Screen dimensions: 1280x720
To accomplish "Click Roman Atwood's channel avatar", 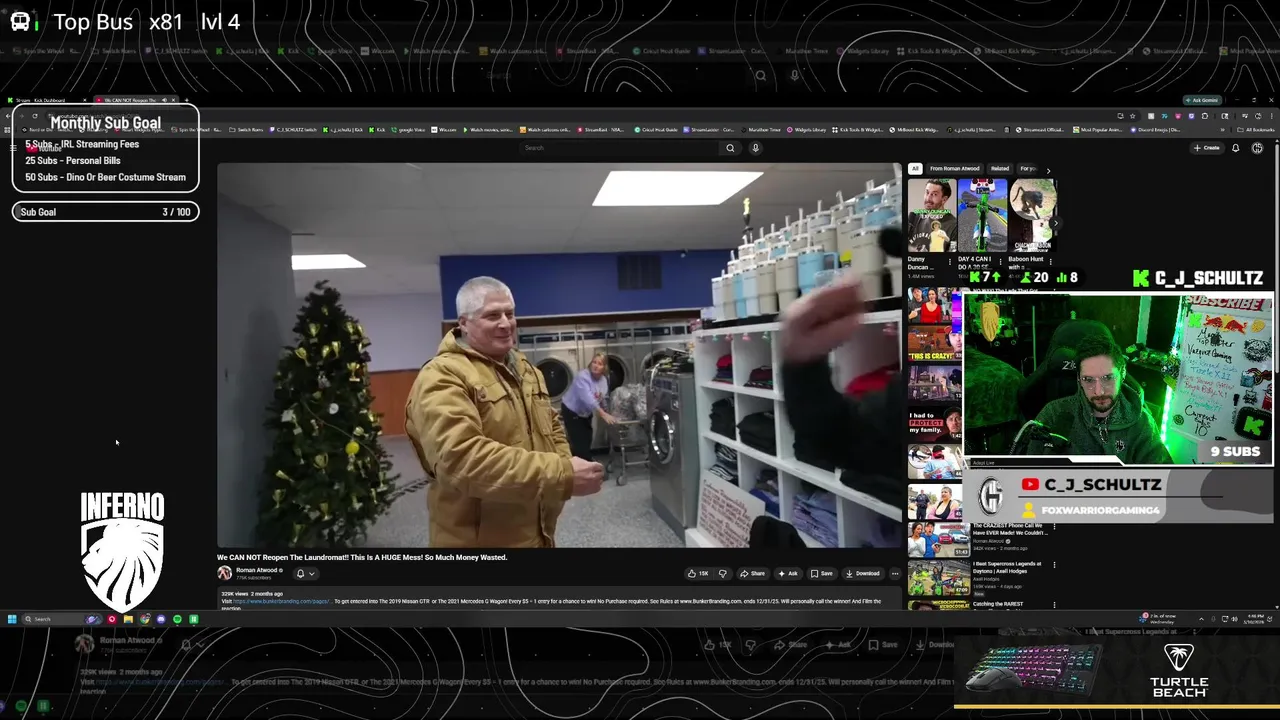I will click(225, 573).
